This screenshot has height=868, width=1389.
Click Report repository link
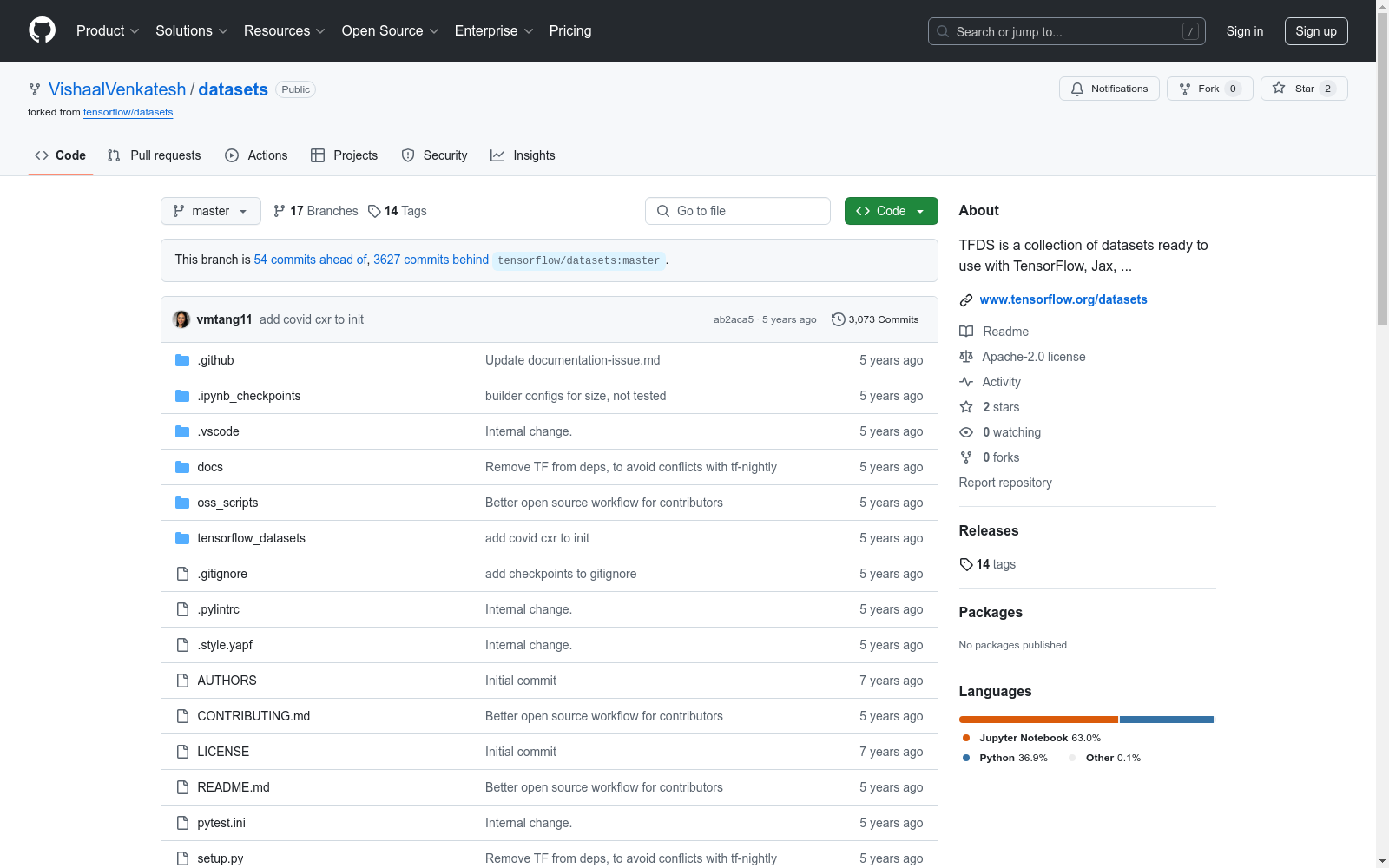coord(1005,483)
